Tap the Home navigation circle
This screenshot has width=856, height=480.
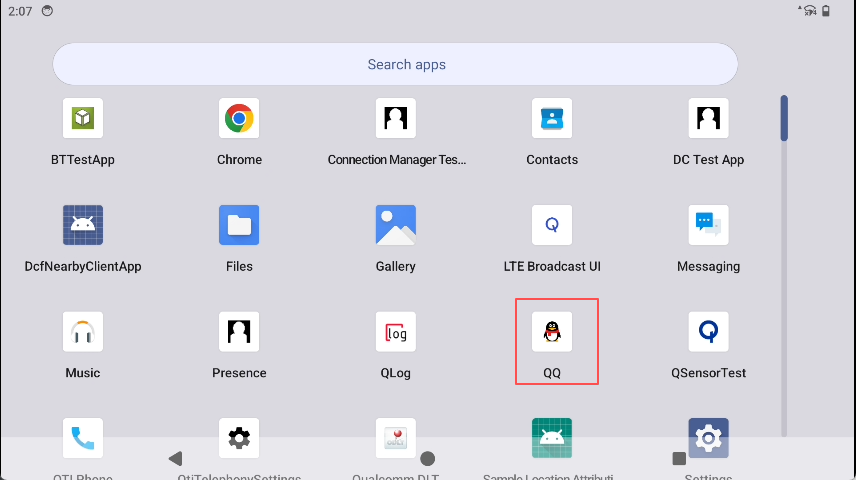pyautogui.click(x=428, y=459)
